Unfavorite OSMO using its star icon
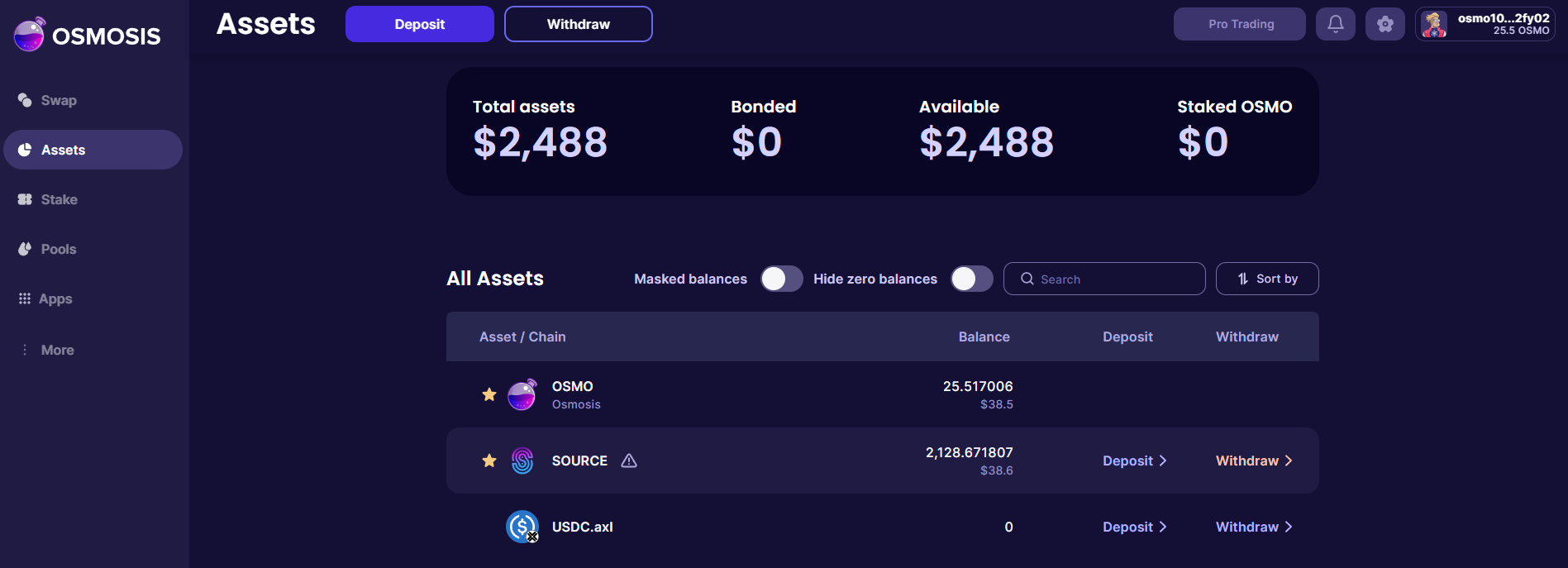This screenshot has width=1568, height=568. pyautogui.click(x=489, y=394)
